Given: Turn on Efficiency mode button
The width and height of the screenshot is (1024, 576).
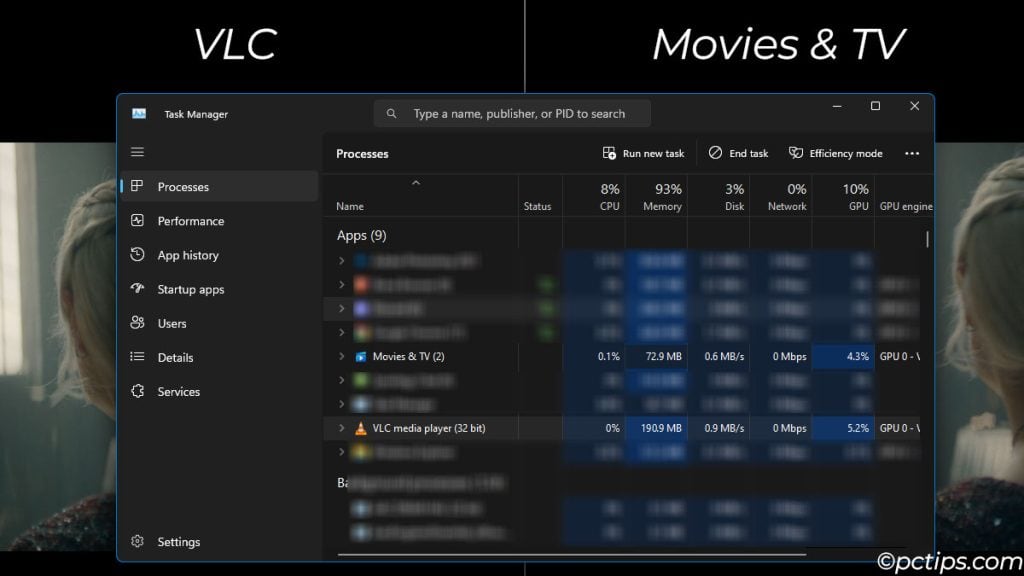Looking at the screenshot, I should pyautogui.click(x=836, y=153).
